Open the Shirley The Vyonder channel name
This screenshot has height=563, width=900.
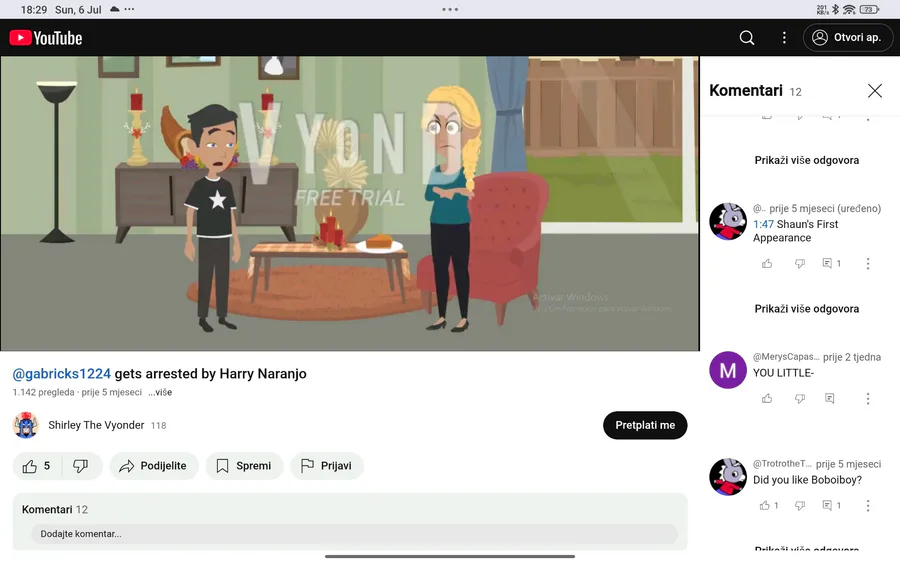click(x=96, y=425)
